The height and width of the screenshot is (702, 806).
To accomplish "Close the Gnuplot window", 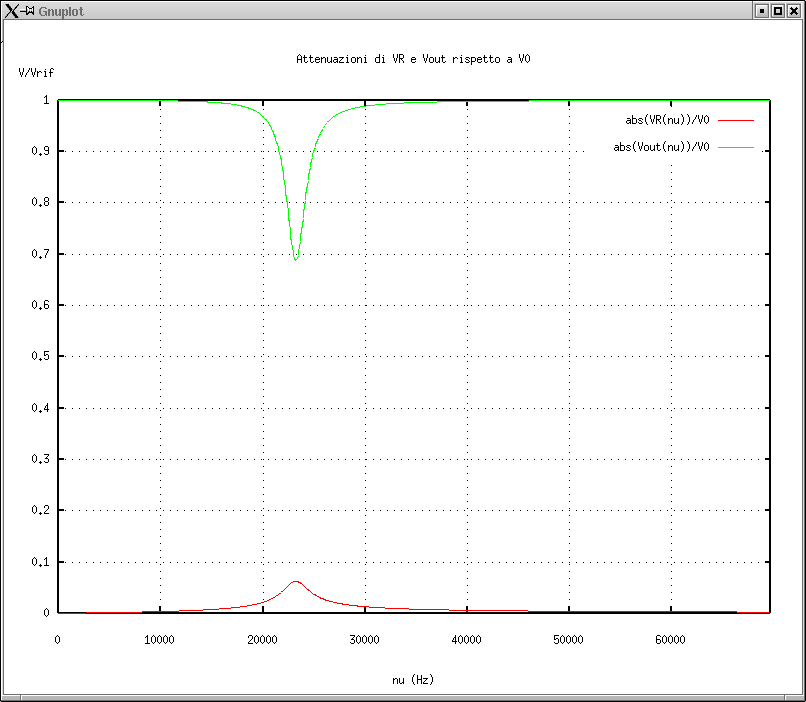I will tap(793, 11).
